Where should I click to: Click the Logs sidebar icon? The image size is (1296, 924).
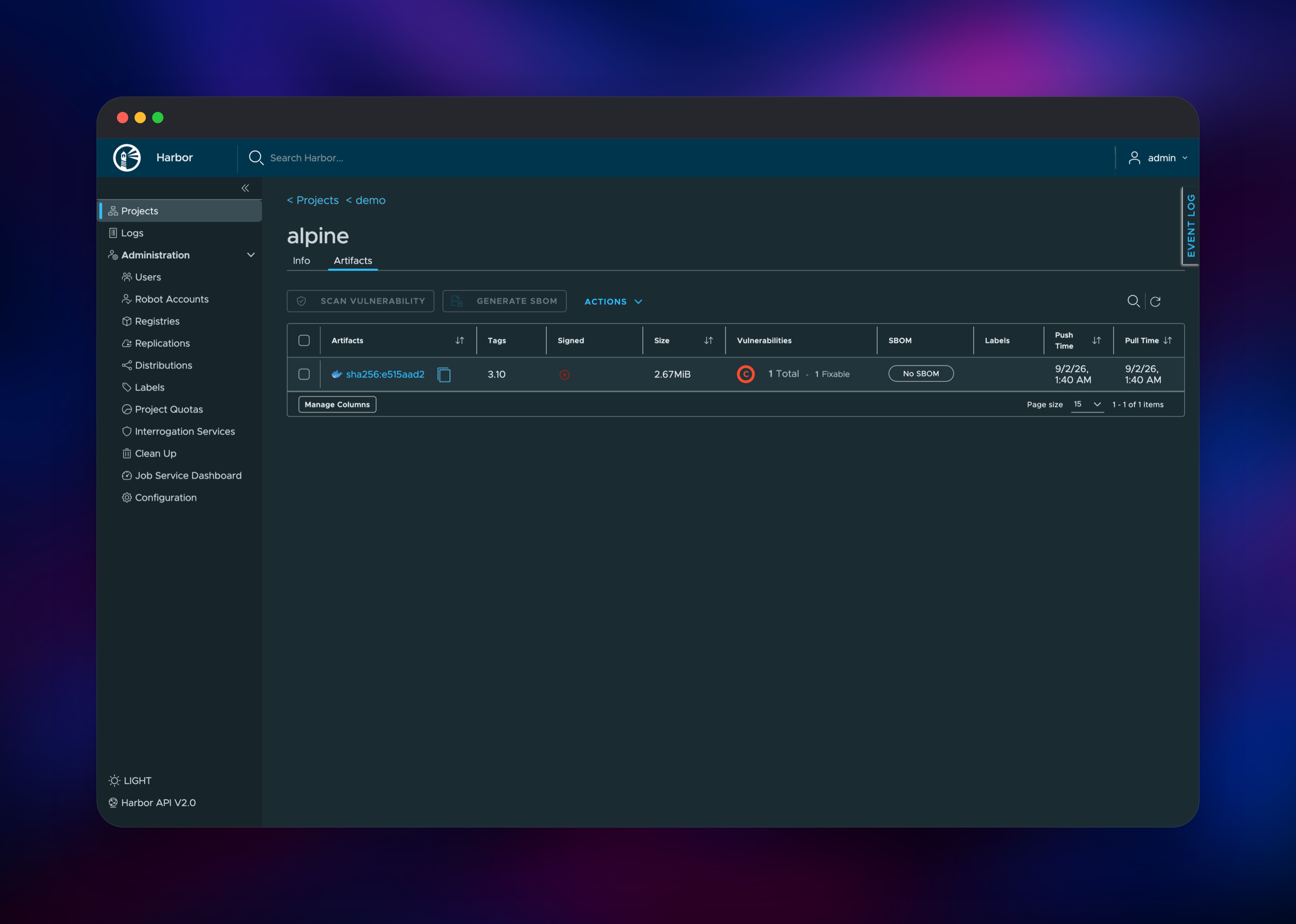[x=113, y=233]
